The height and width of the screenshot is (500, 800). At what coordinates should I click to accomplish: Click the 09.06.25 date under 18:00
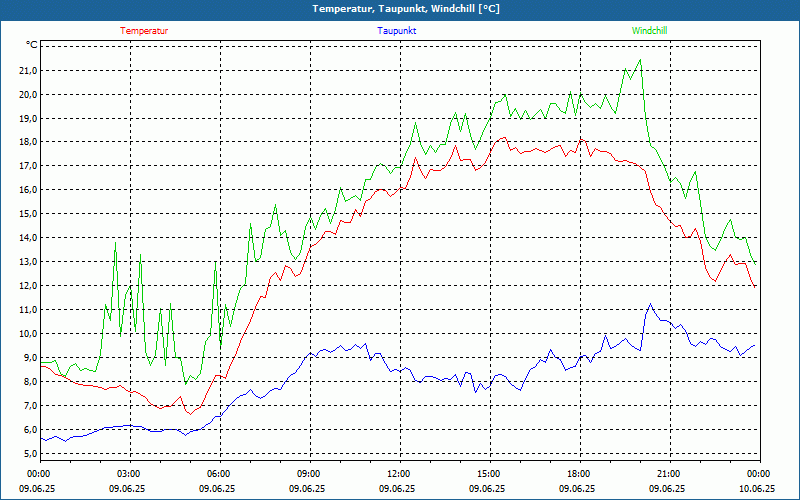click(578, 488)
